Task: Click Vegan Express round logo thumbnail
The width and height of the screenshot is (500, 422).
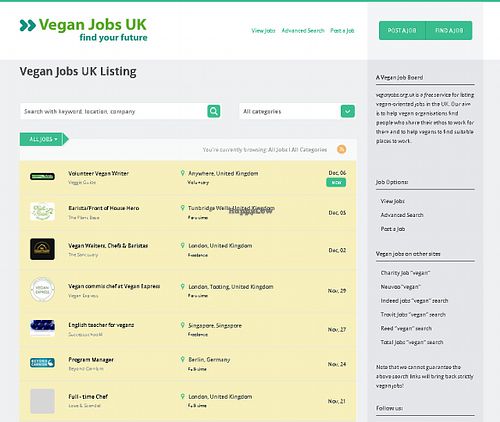Action: 42,290
